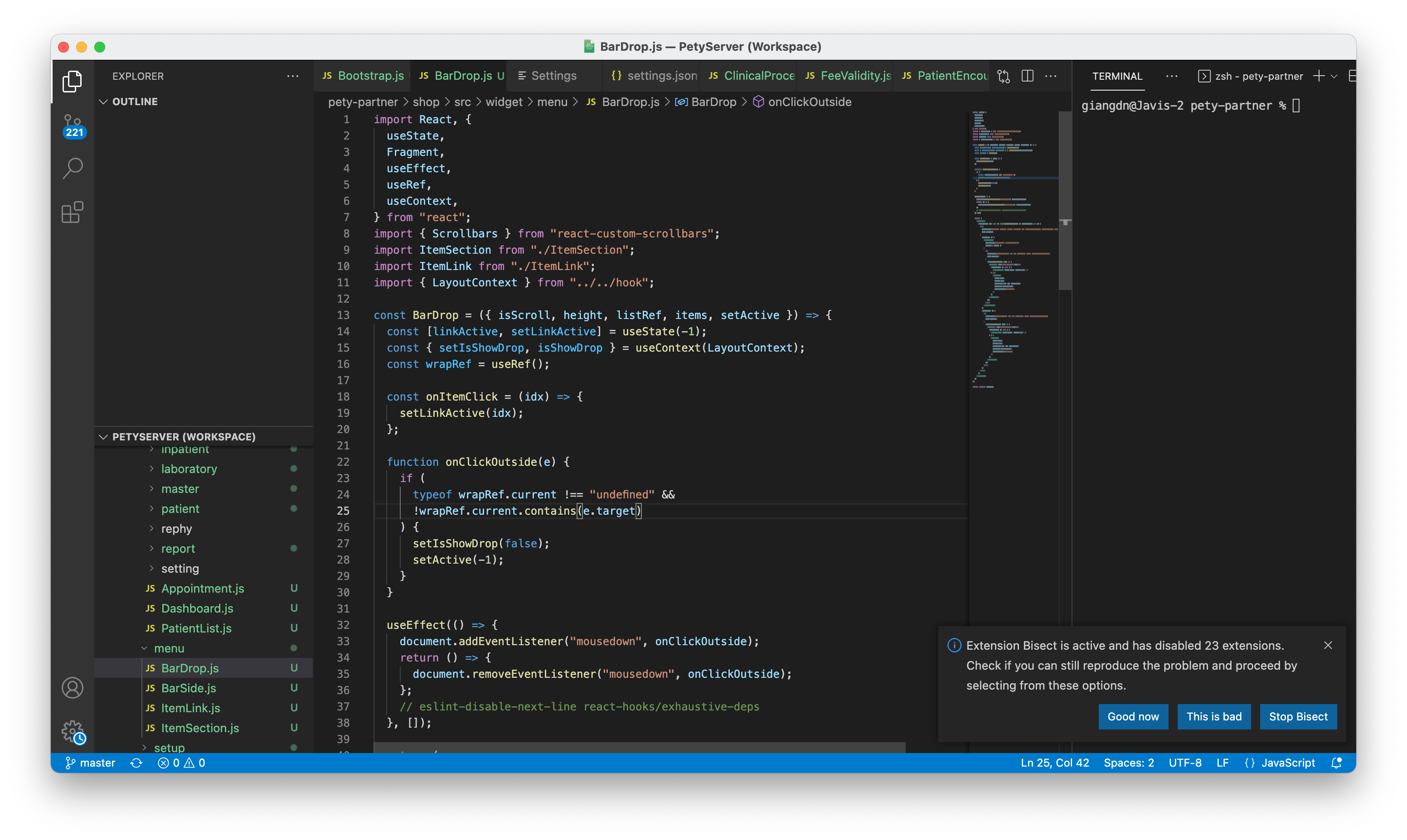
Task: Collapse the OUTLINE section
Action: click(104, 101)
